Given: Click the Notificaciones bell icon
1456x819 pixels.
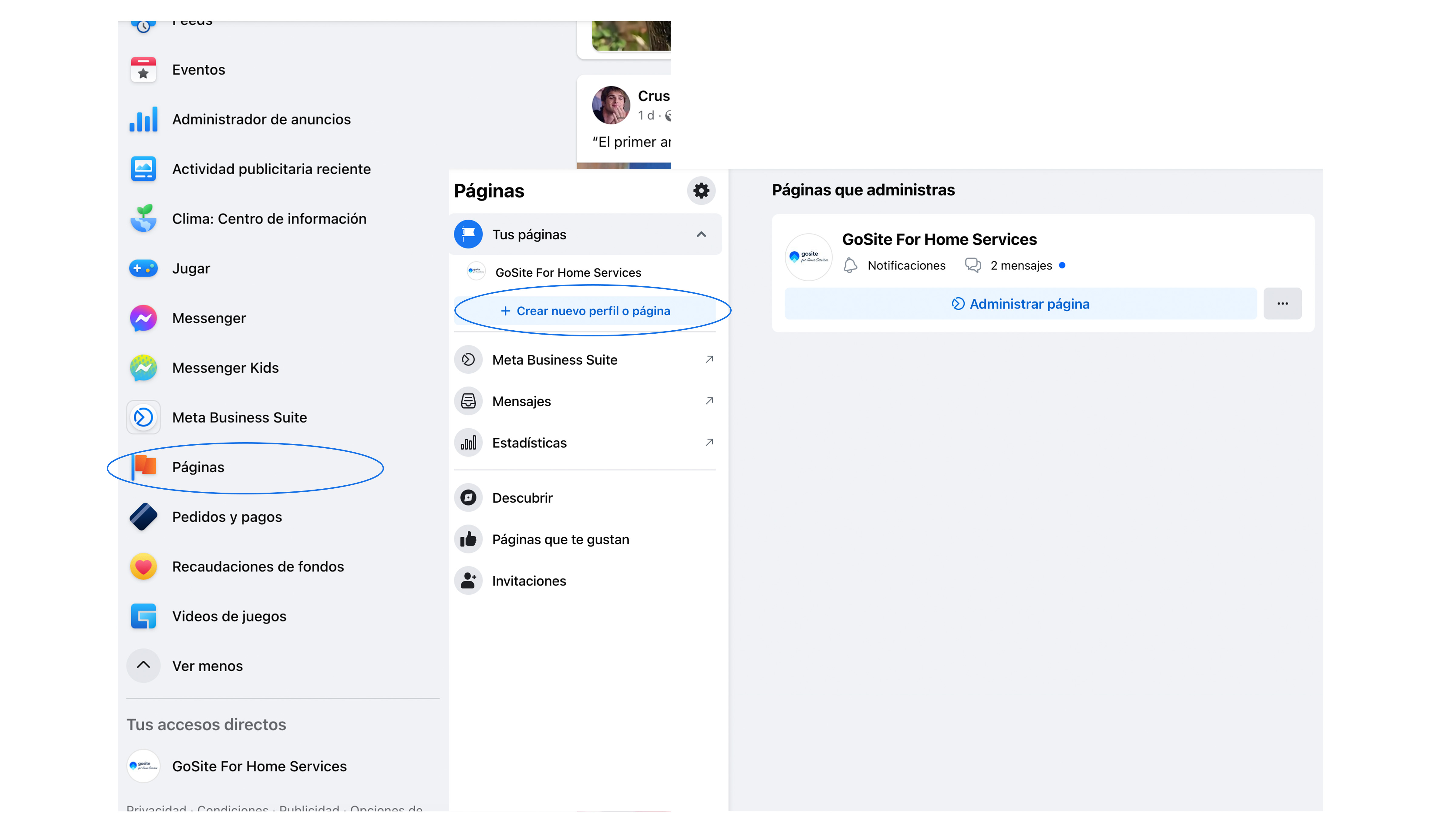Looking at the screenshot, I should tap(850, 266).
